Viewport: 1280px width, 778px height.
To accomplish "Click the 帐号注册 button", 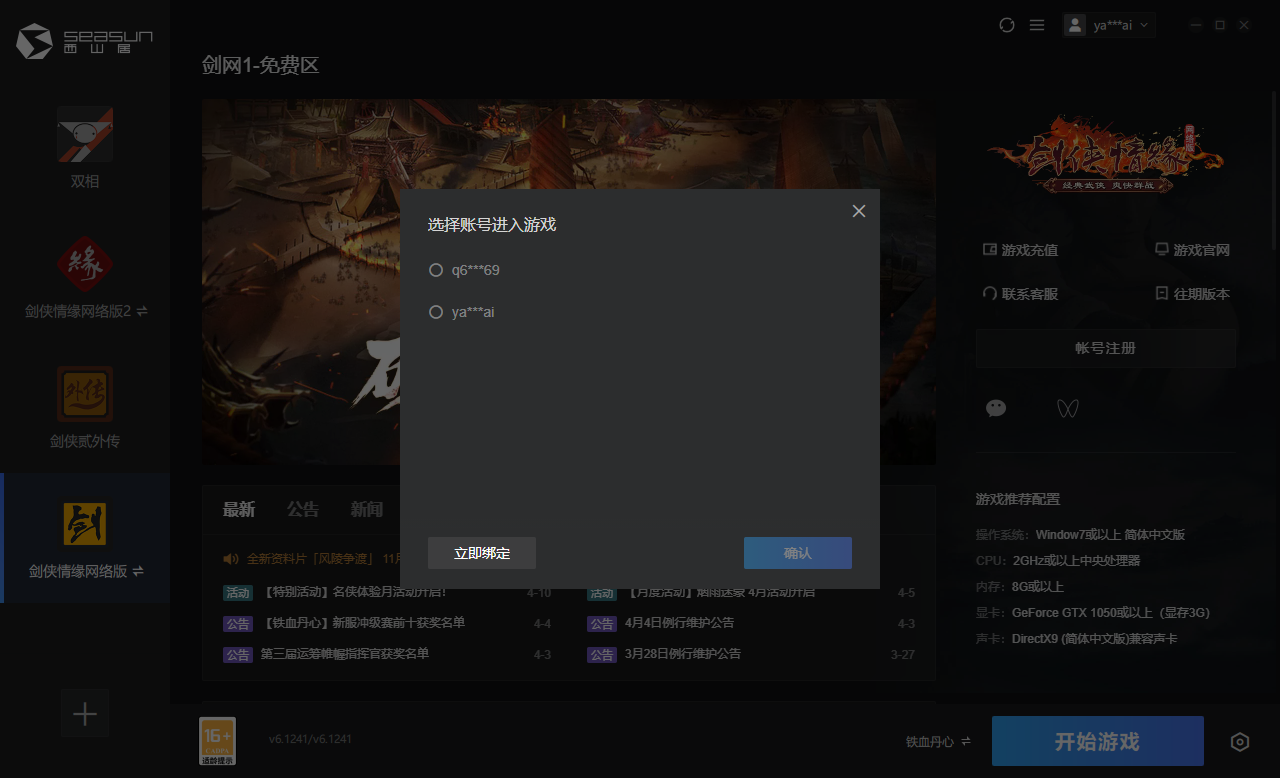I will coord(1106,348).
